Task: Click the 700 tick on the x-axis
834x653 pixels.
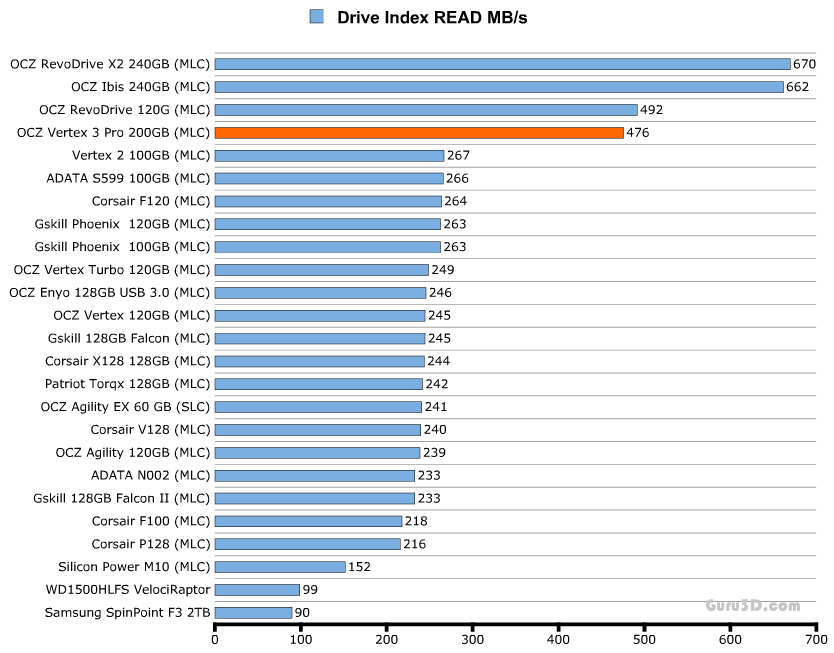Action: (x=816, y=639)
